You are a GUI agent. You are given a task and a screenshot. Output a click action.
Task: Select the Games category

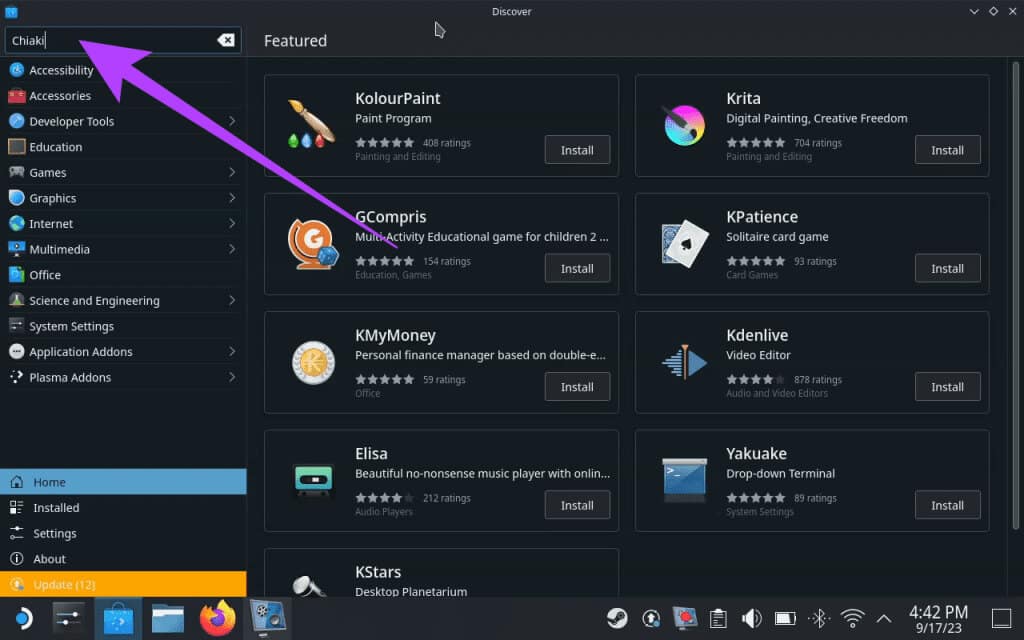coord(123,172)
